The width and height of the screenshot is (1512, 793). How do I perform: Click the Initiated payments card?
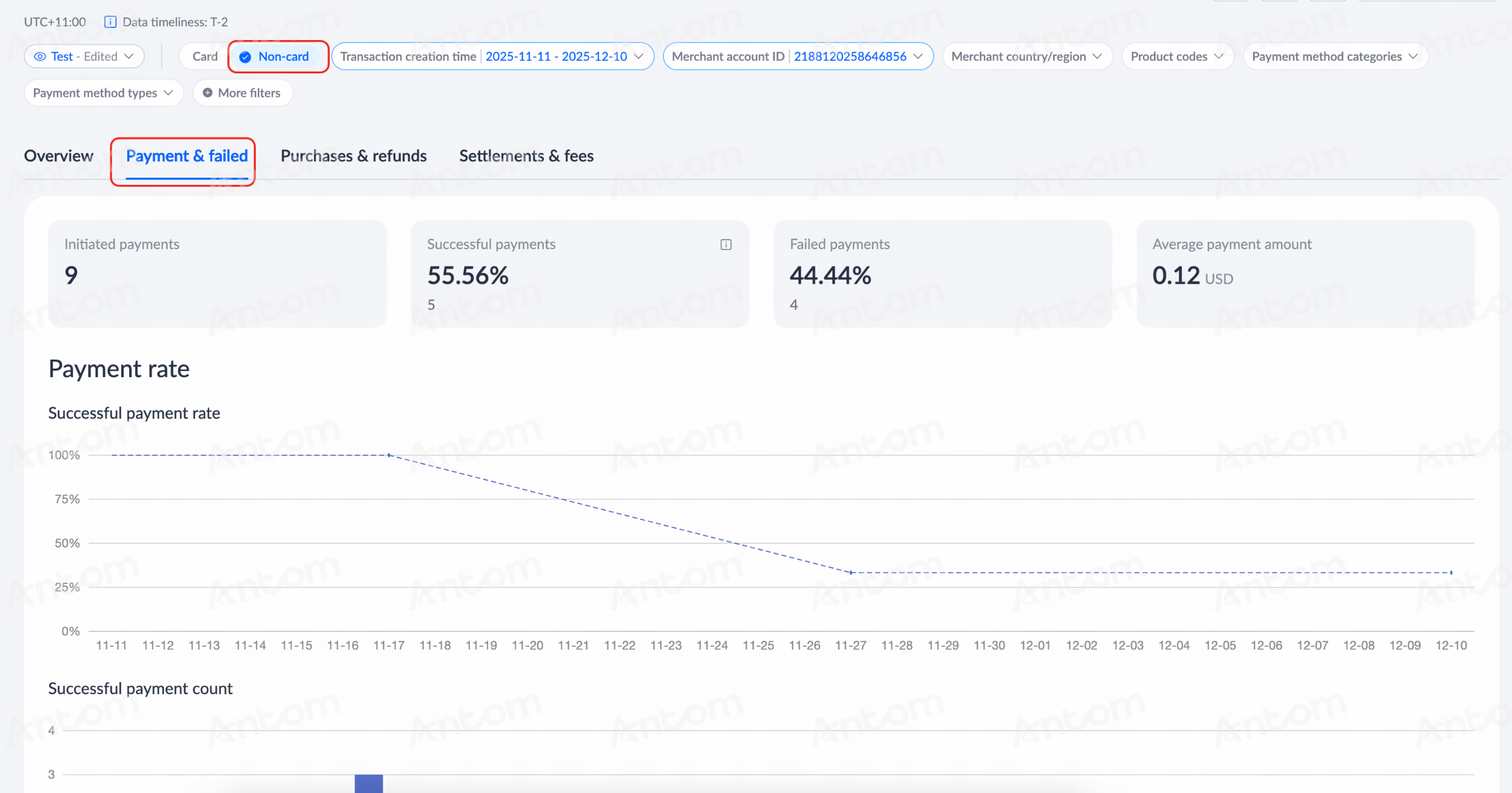217,274
